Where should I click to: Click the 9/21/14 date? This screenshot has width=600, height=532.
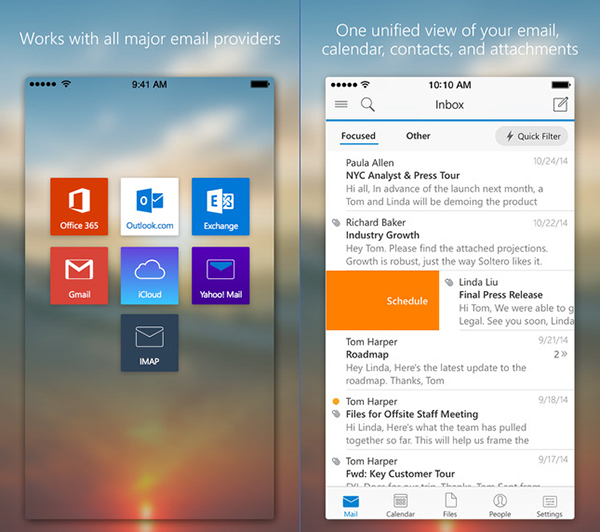pyautogui.click(x=553, y=340)
